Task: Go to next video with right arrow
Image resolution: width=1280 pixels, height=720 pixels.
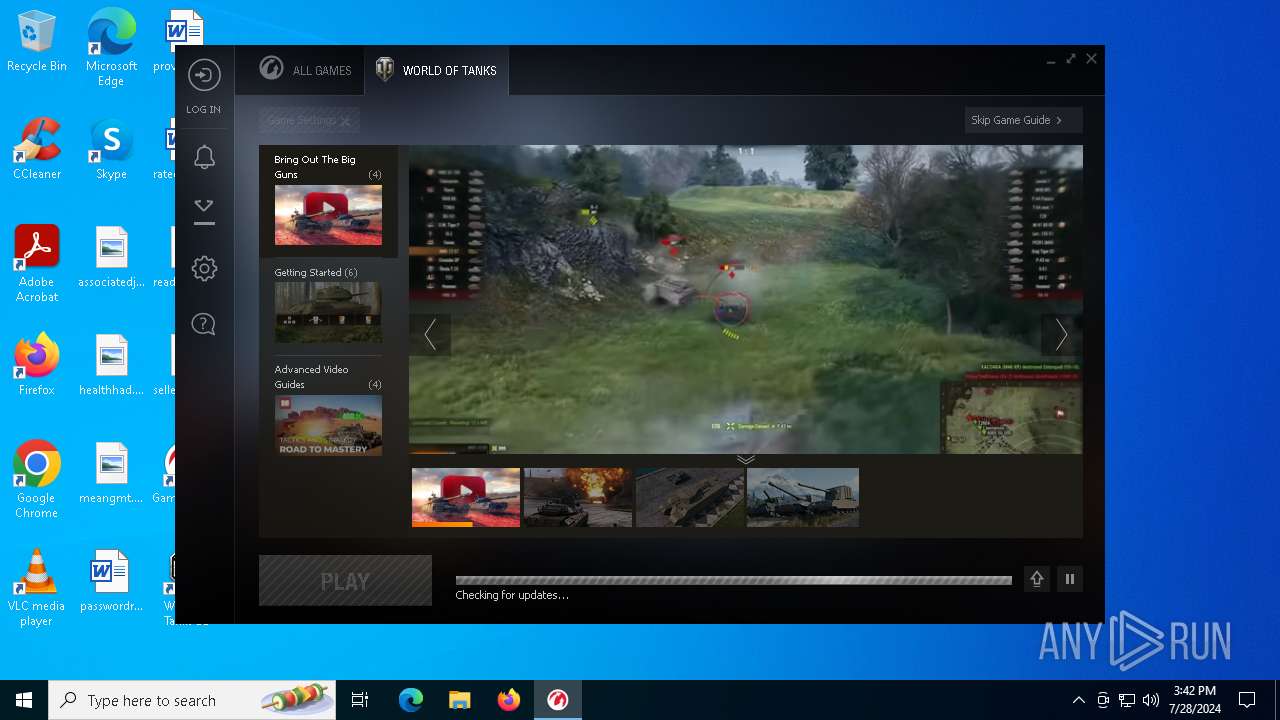Action: 1061,334
